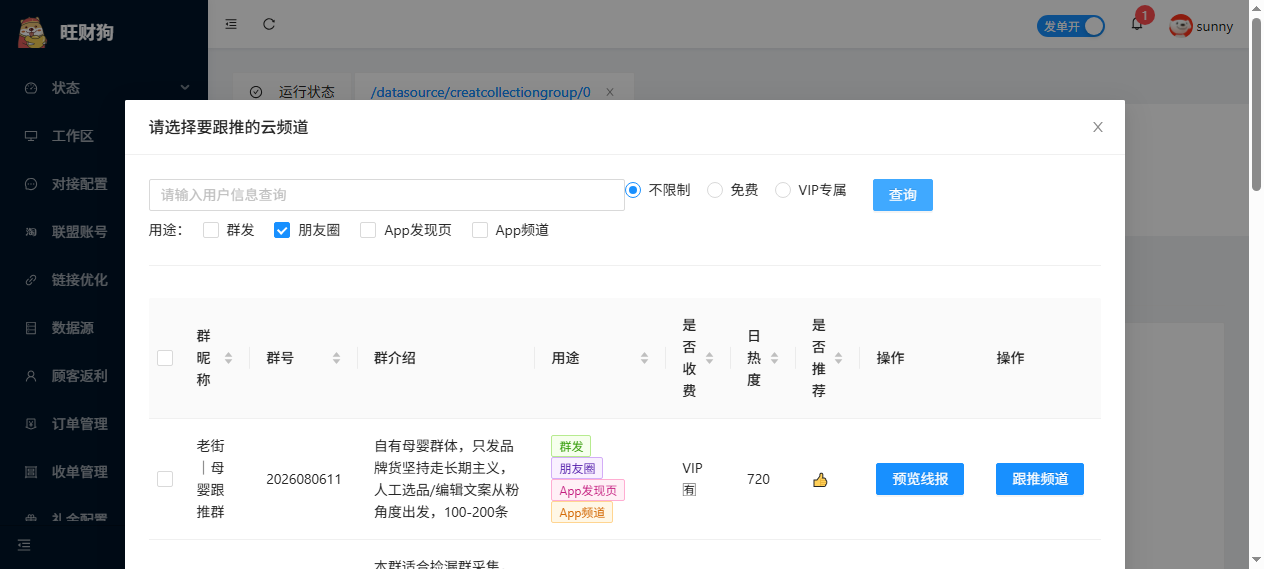Tick the select-all header checkbox
The height and width of the screenshot is (569, 1264).
pos(165,358)
